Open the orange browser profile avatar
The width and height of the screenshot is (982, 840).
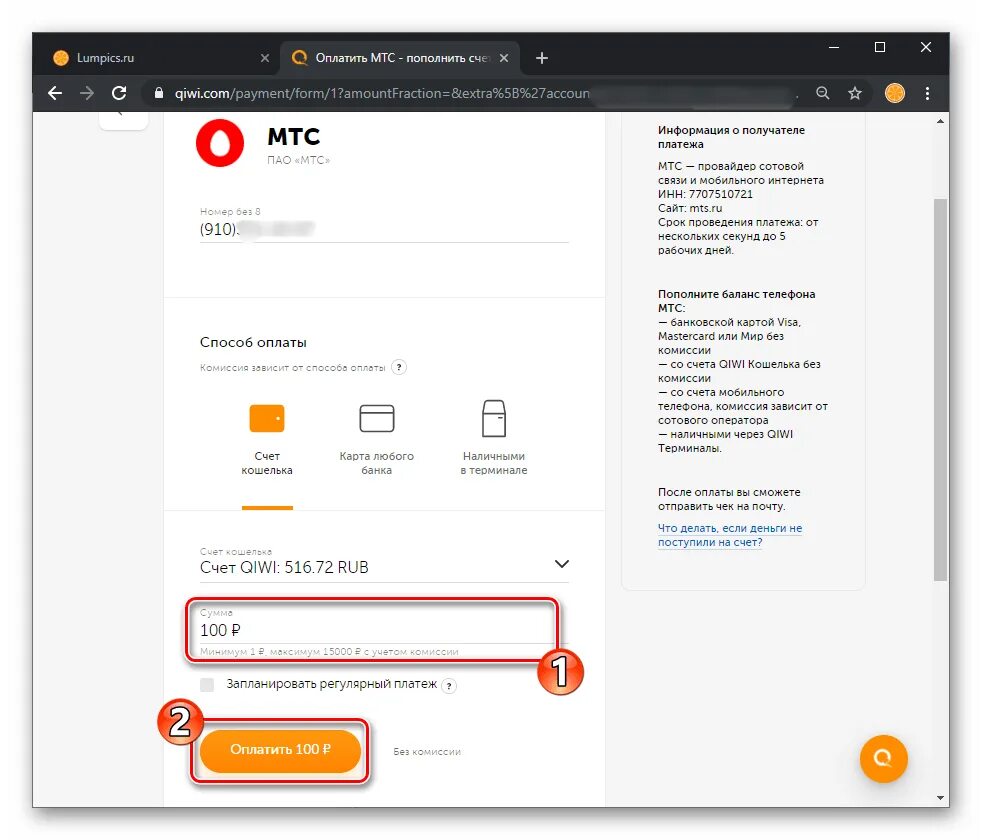894,93
